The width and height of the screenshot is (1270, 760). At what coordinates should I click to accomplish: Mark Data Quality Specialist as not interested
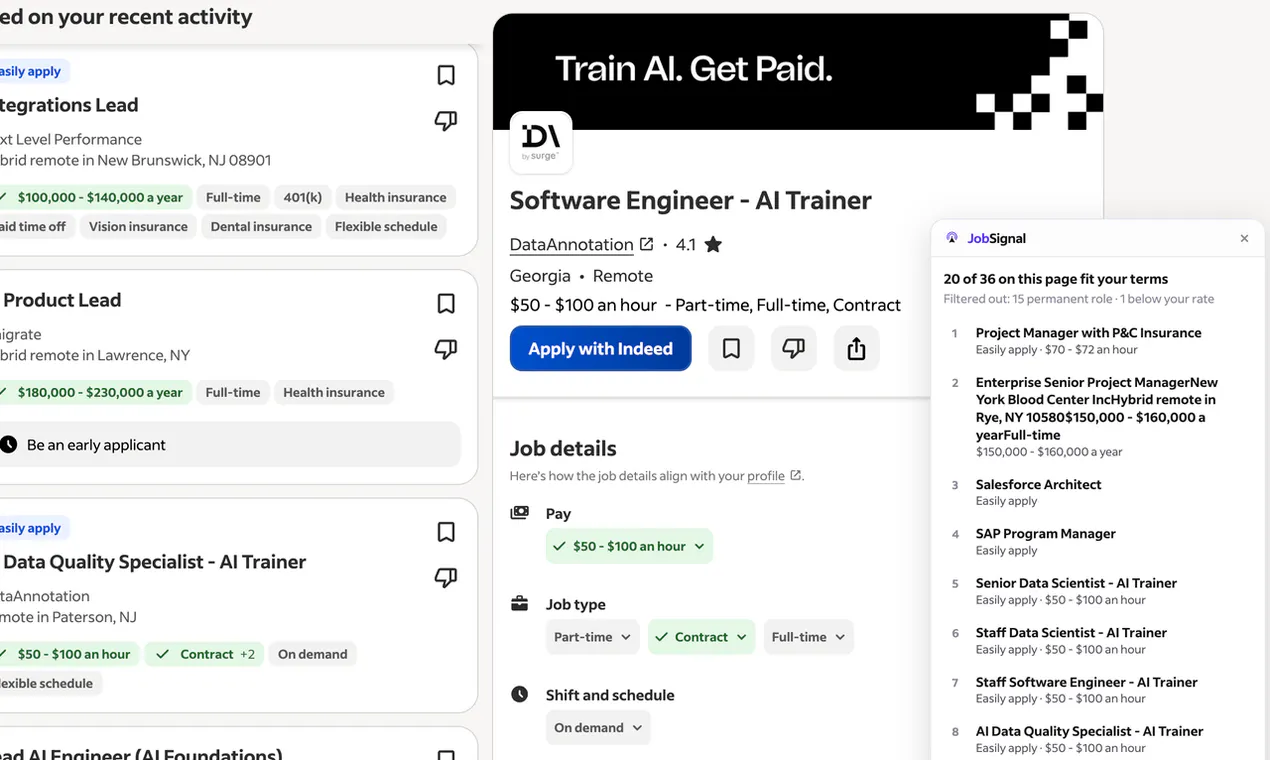pos(446,577)
